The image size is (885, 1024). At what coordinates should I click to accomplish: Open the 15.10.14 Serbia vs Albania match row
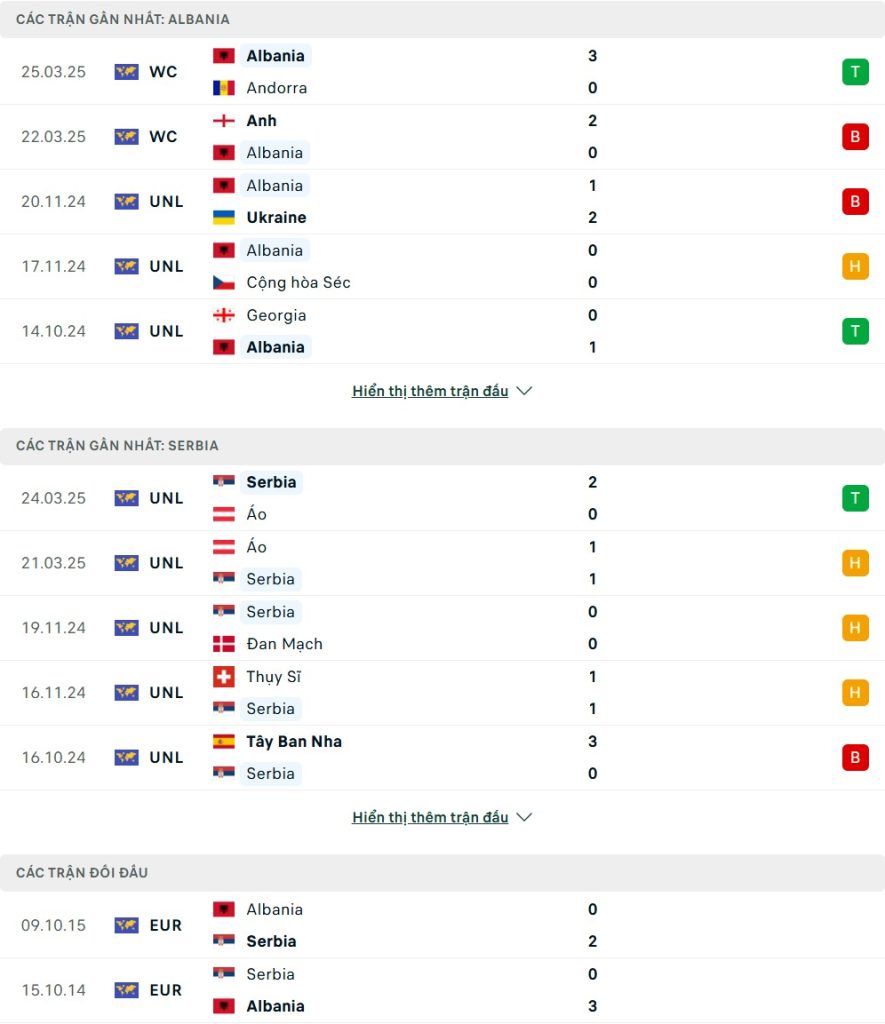tap(442, 990)
